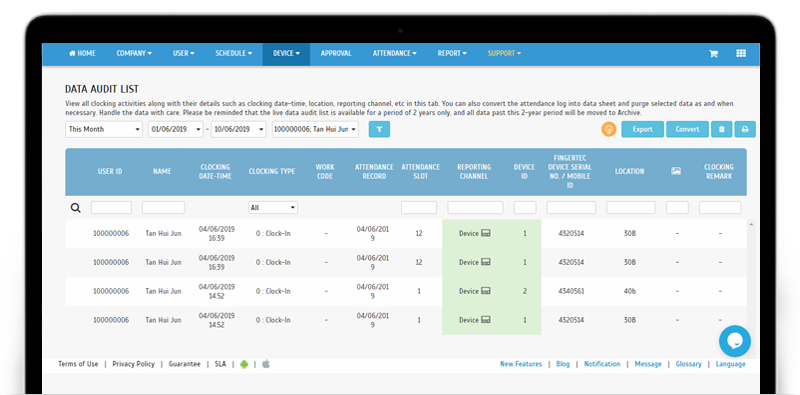Image resolution: width=800 pixels, height=395 pixels.
Task: Open the REPORT menu
Action: tap(452, 54)
